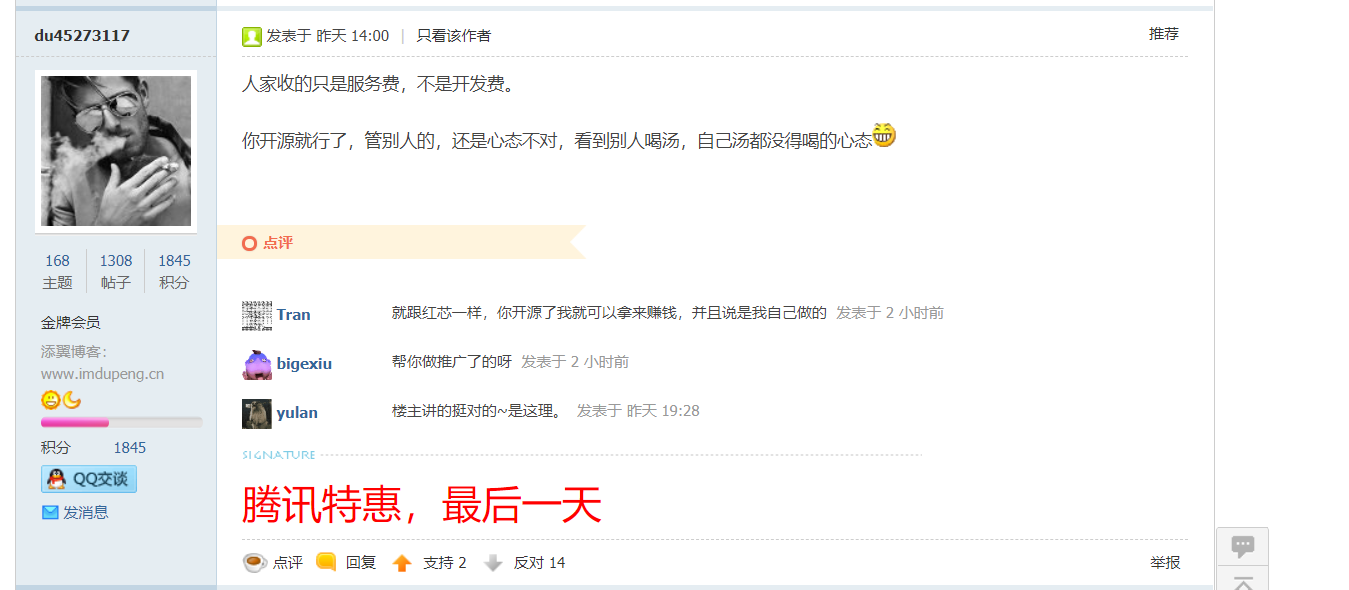
Task: Click the orange 支持 up arrow
Action: tap(402, 563)
